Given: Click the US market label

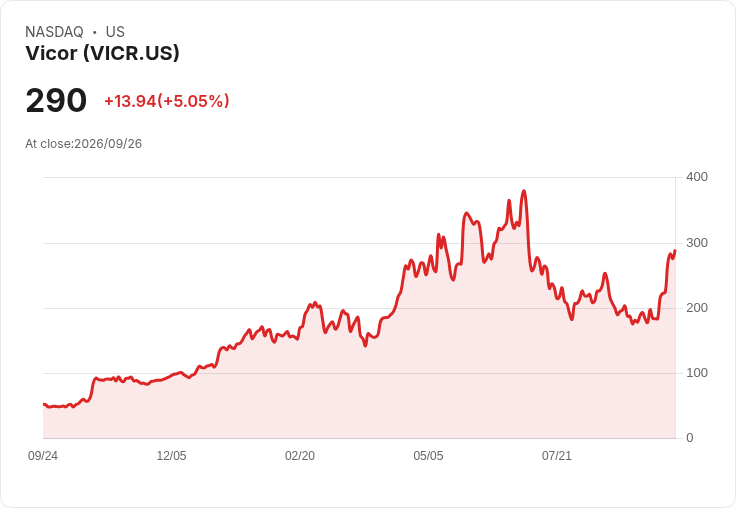Looking at the screenshot, I should (115, 32).
